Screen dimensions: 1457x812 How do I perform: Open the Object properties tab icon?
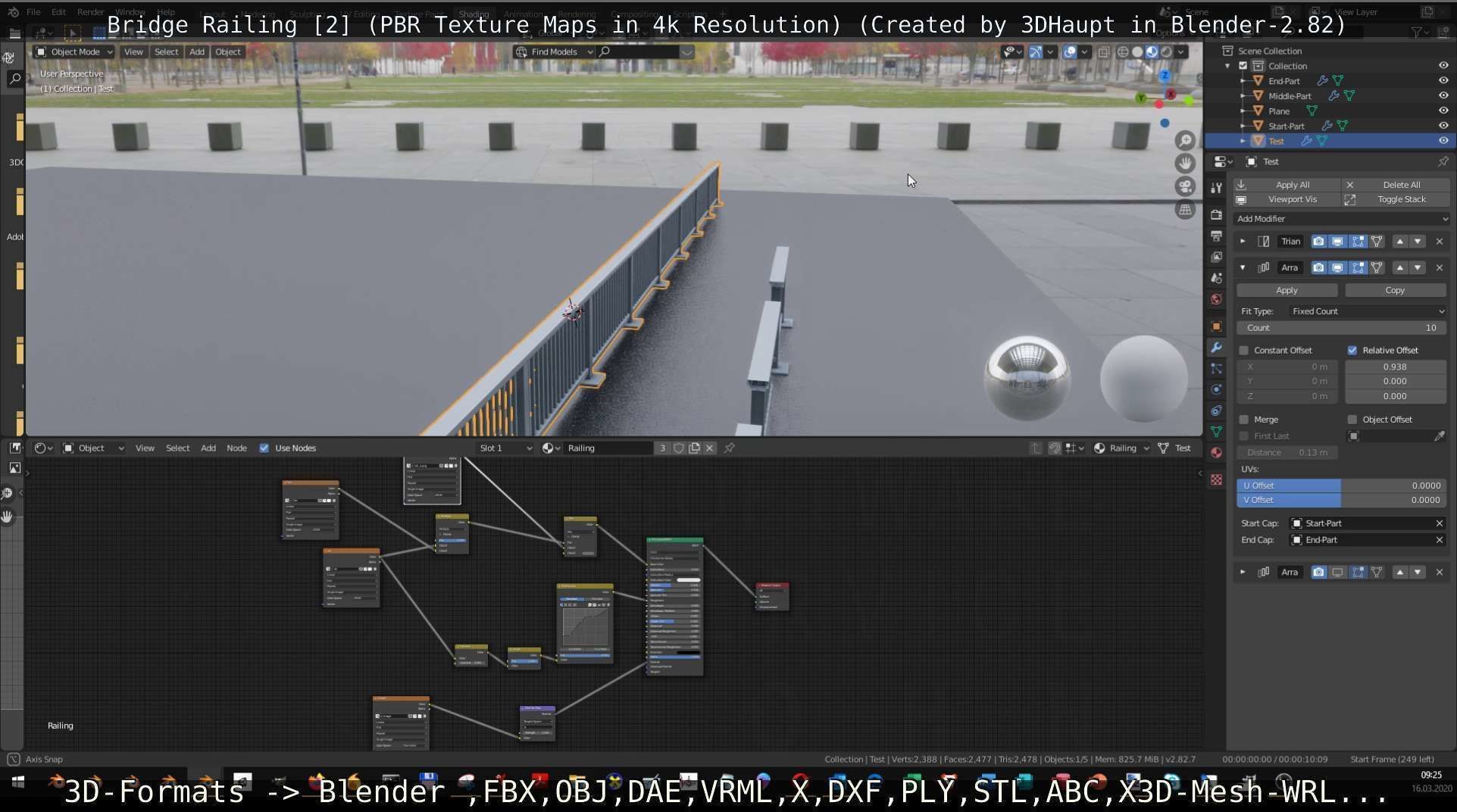tap(1216, 326)
